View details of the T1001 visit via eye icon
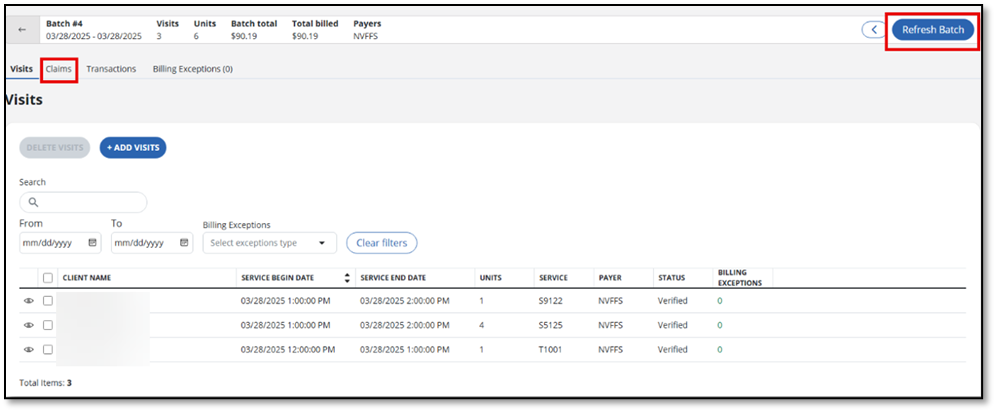 (29, 350)
